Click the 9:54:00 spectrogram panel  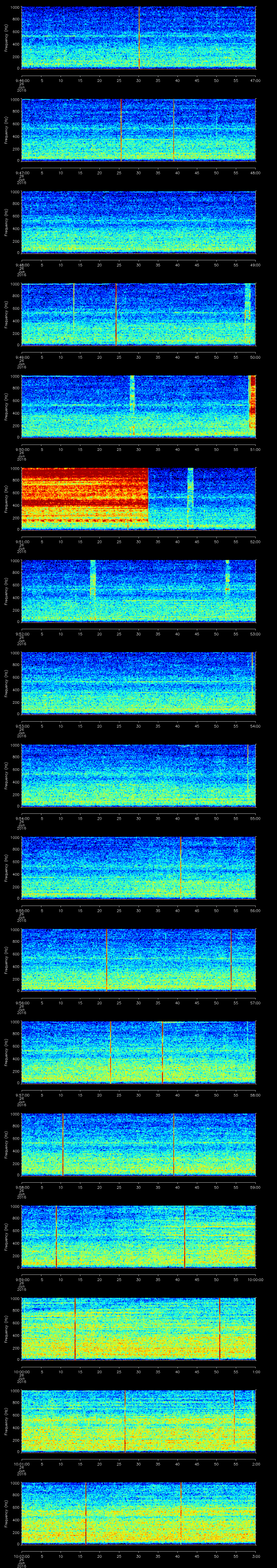click(x=138, y=775)
